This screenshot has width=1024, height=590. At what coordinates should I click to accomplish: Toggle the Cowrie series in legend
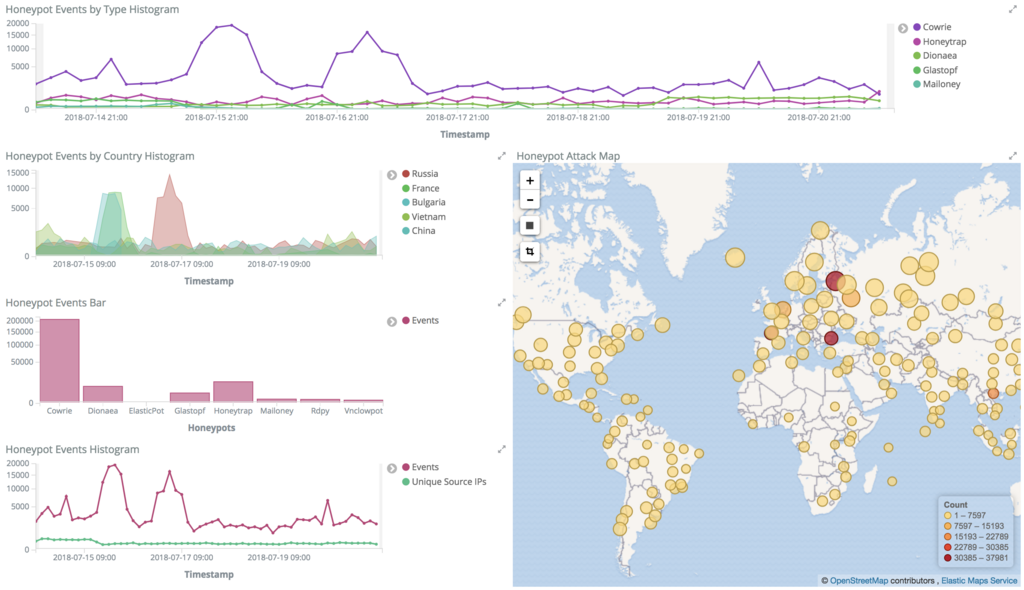932,27
